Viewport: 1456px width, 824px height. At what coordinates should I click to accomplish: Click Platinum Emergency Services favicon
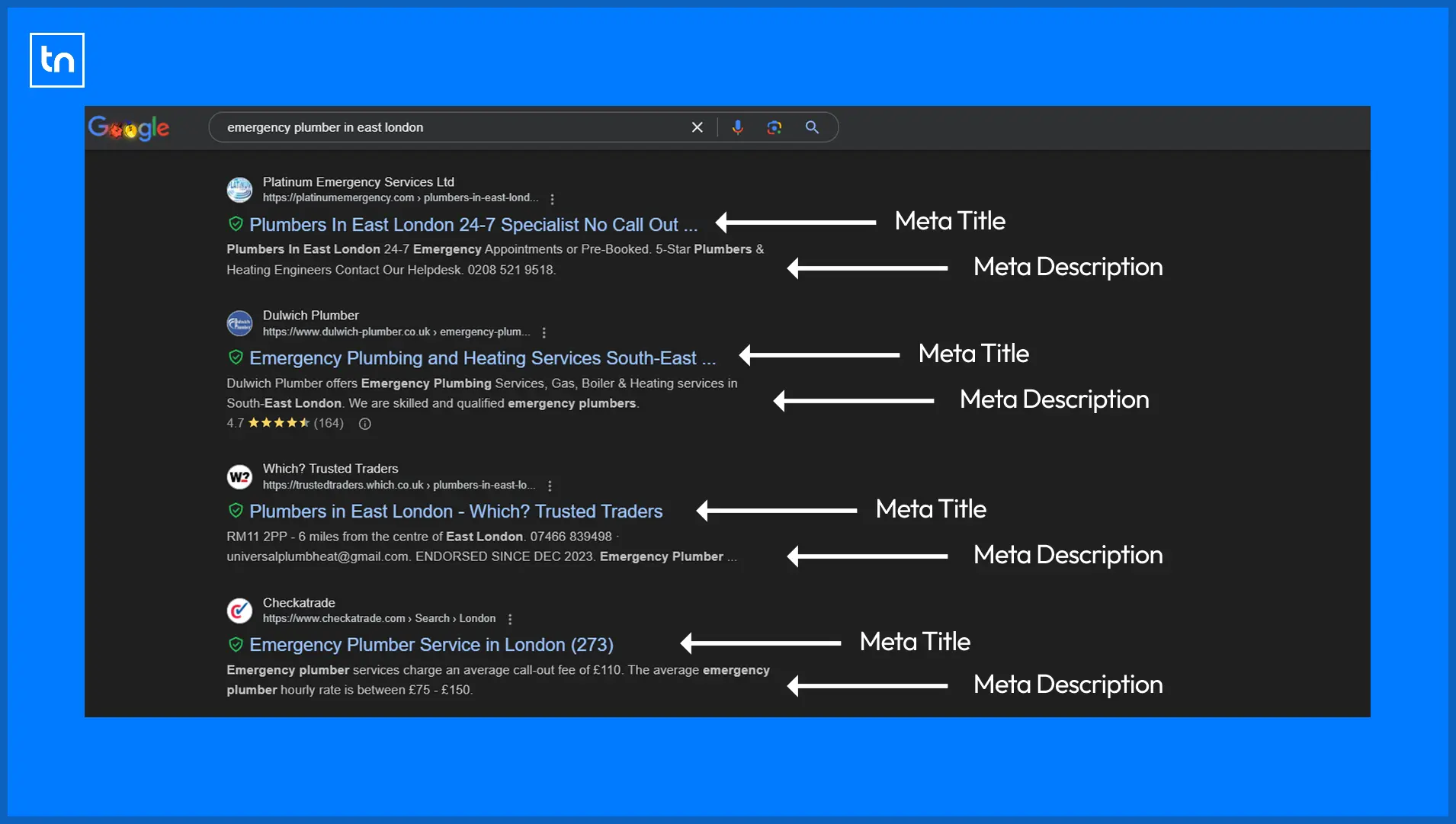[x=239, y=190]
